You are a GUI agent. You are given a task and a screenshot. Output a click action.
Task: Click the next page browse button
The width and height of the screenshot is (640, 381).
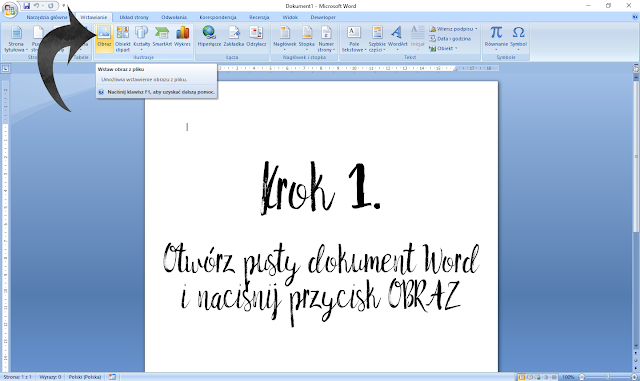[636, 367]
